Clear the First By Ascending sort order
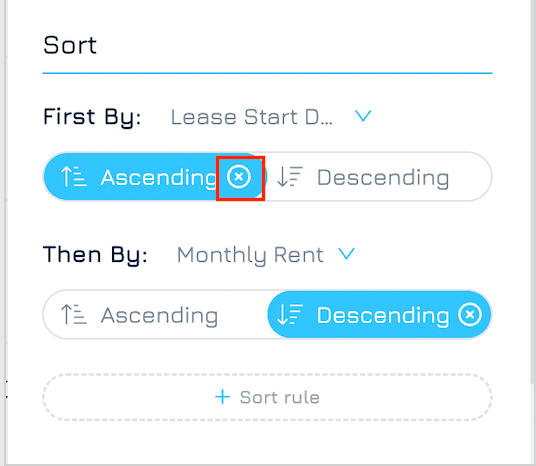The height and width of the screenshot is (466, 536). (239, 177)
